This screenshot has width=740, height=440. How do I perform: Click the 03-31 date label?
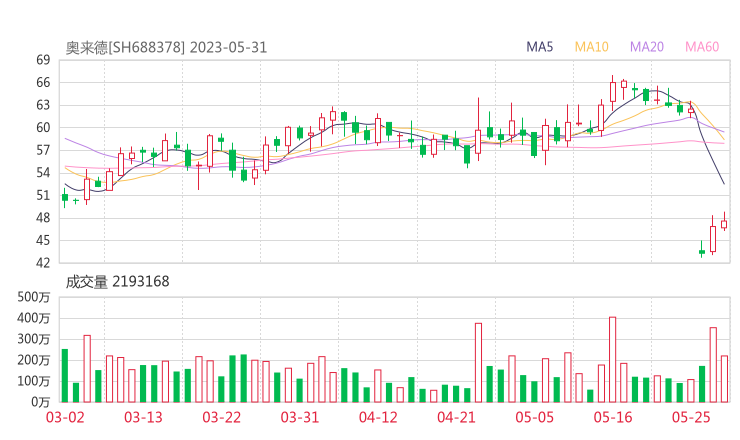coord(300,418)
